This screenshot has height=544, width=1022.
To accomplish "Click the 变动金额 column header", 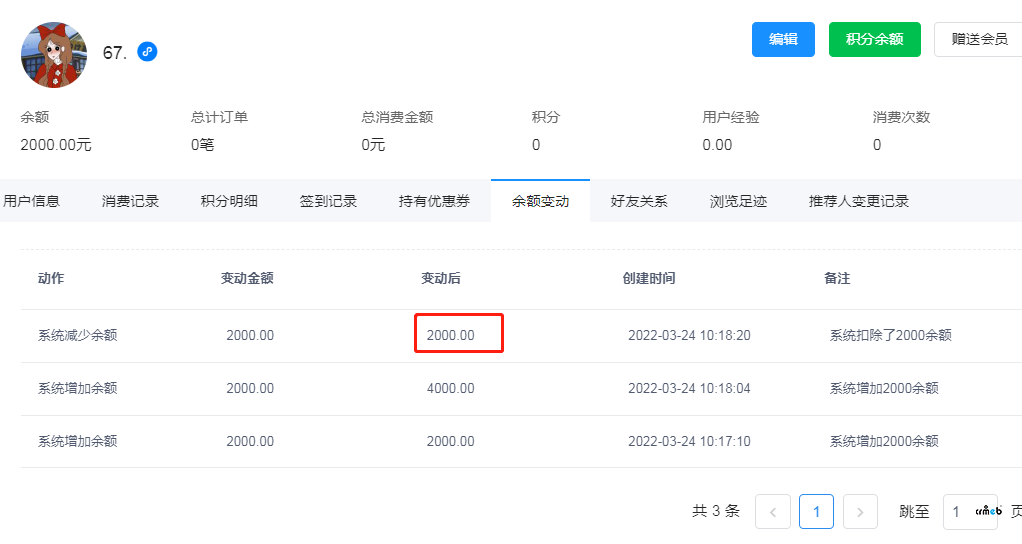I will 247,278.
